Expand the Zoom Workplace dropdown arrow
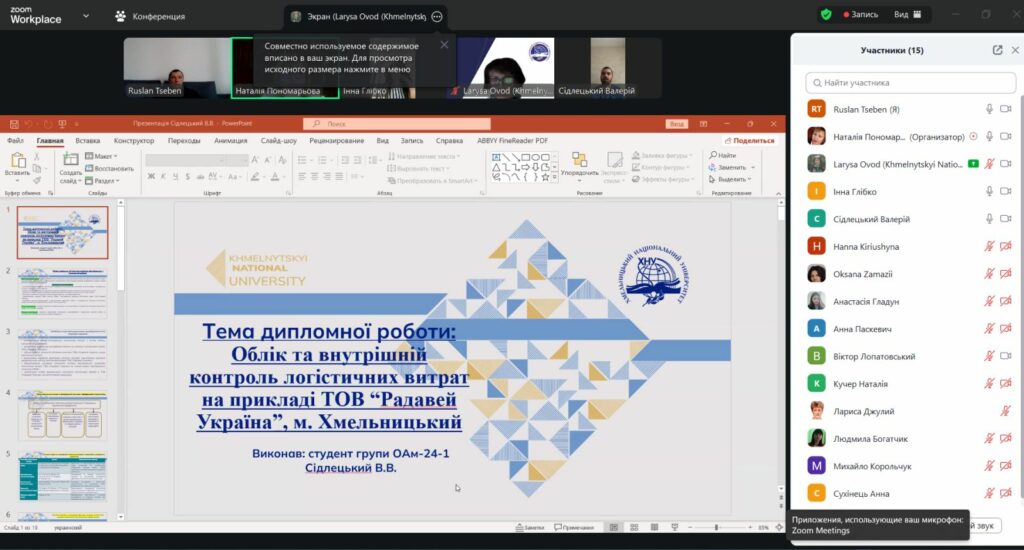This screenshot has height=550, width=1024. (x=85, y=16)
